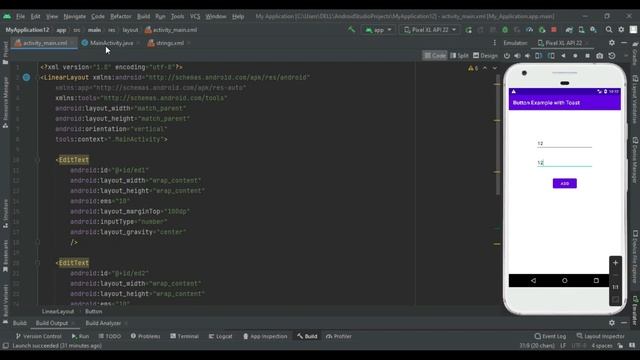Collapse the second EditText code fold
This screenshot has width=640, height=360.
(38, 263)
